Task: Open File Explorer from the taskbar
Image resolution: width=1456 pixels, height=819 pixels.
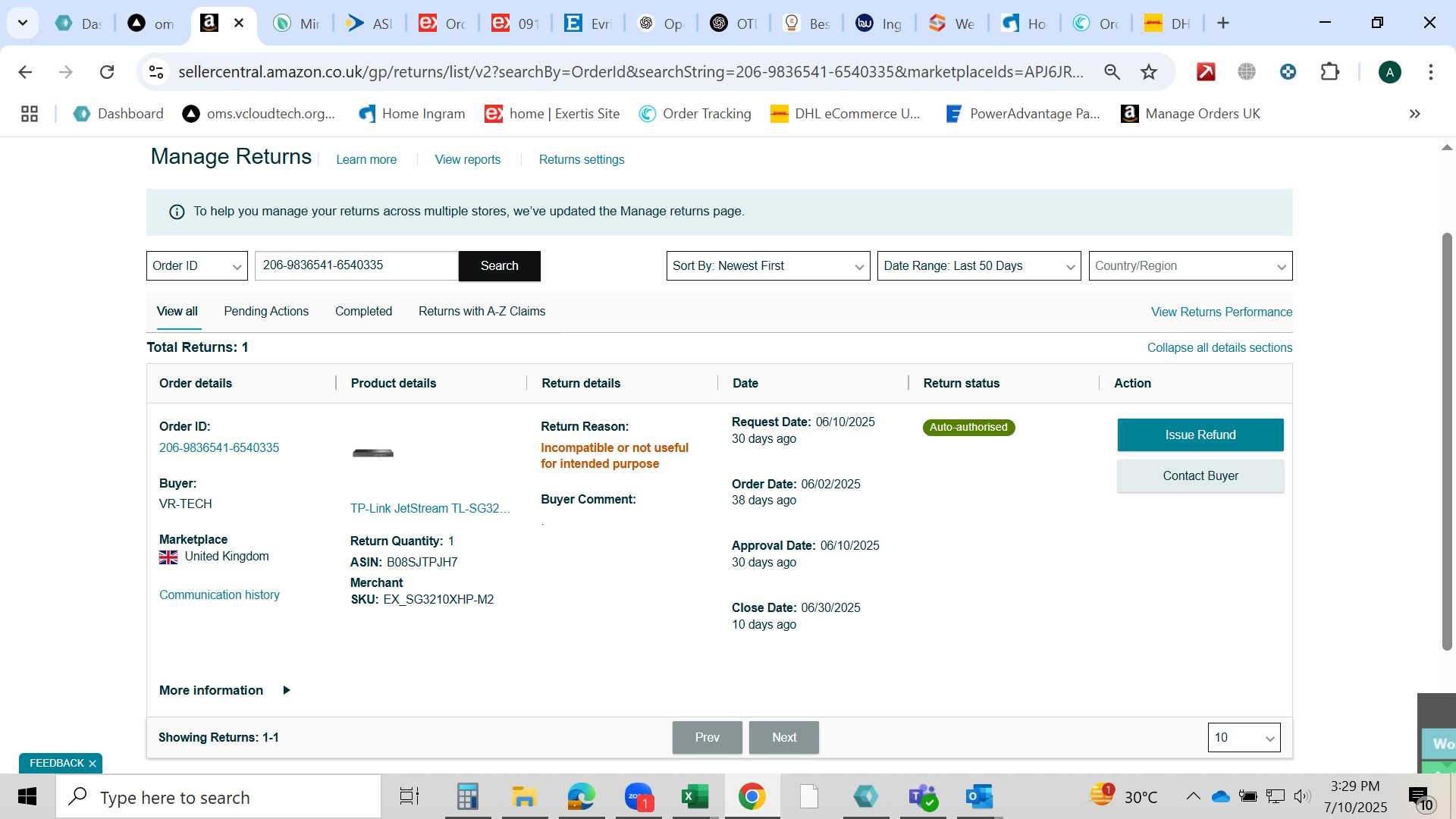Action: pos(524,797)
